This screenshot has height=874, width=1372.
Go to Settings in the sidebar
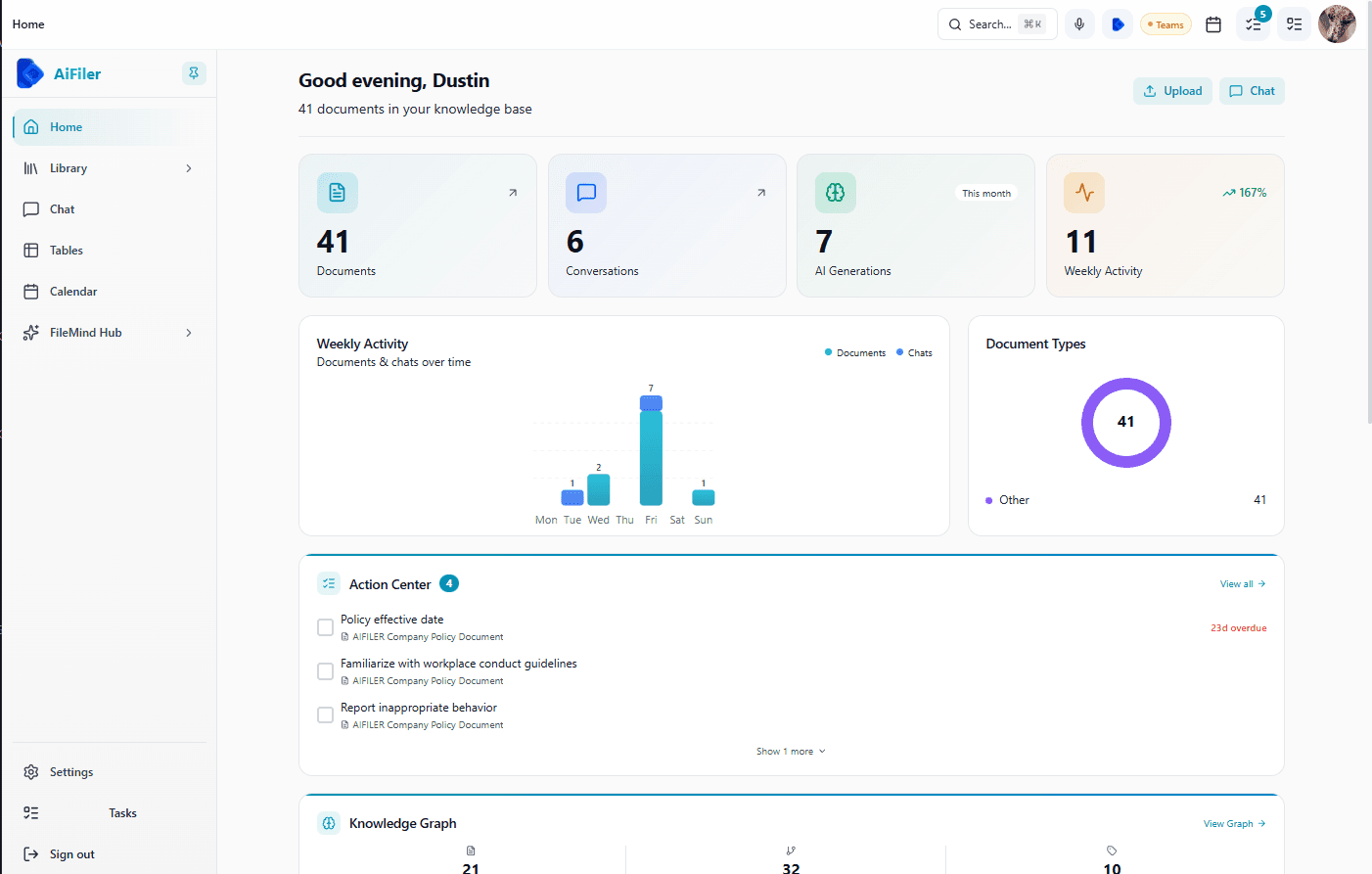71,772
